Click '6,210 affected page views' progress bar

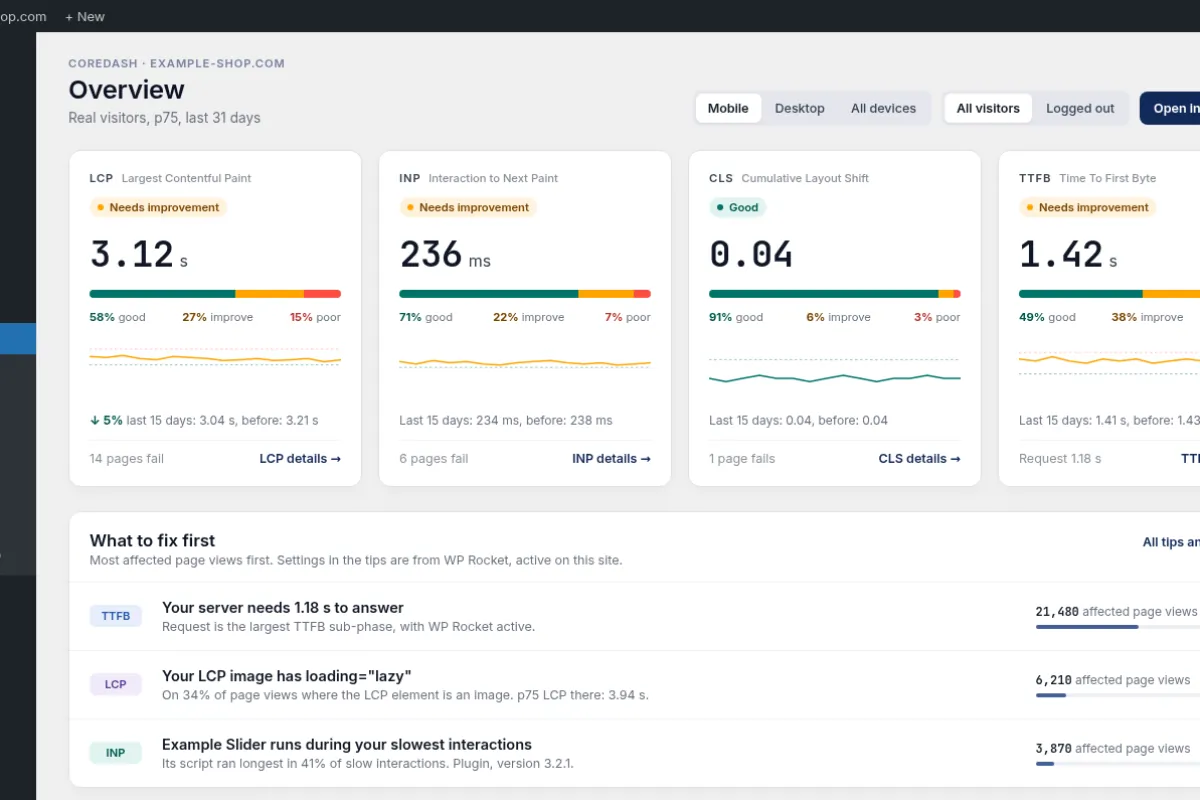click(1117, 695)
